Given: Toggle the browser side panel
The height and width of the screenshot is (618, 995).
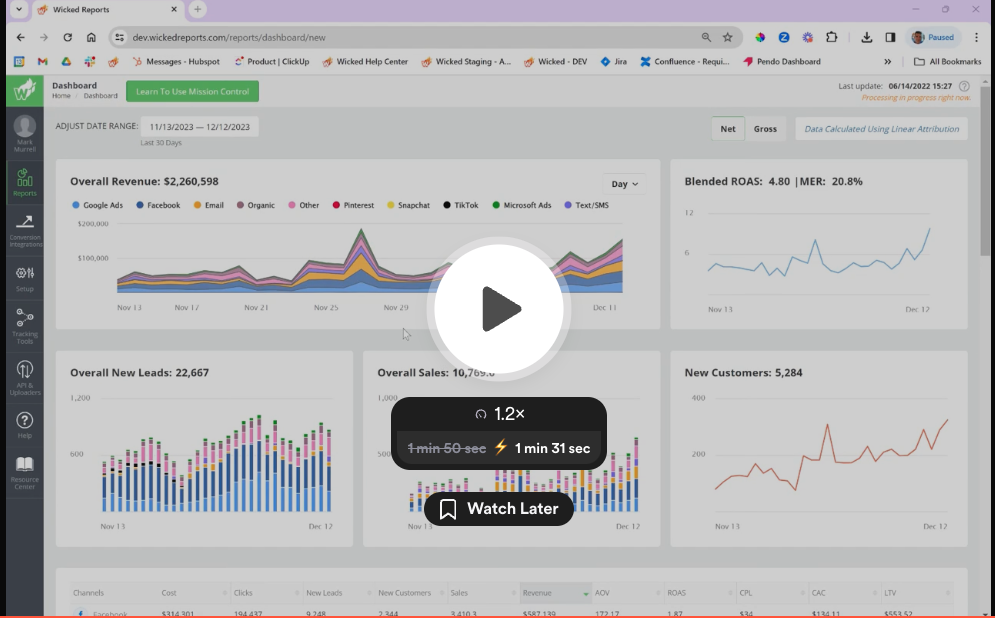Looking at the screenshot, I should pyautogui.click(x=890, y=37).
